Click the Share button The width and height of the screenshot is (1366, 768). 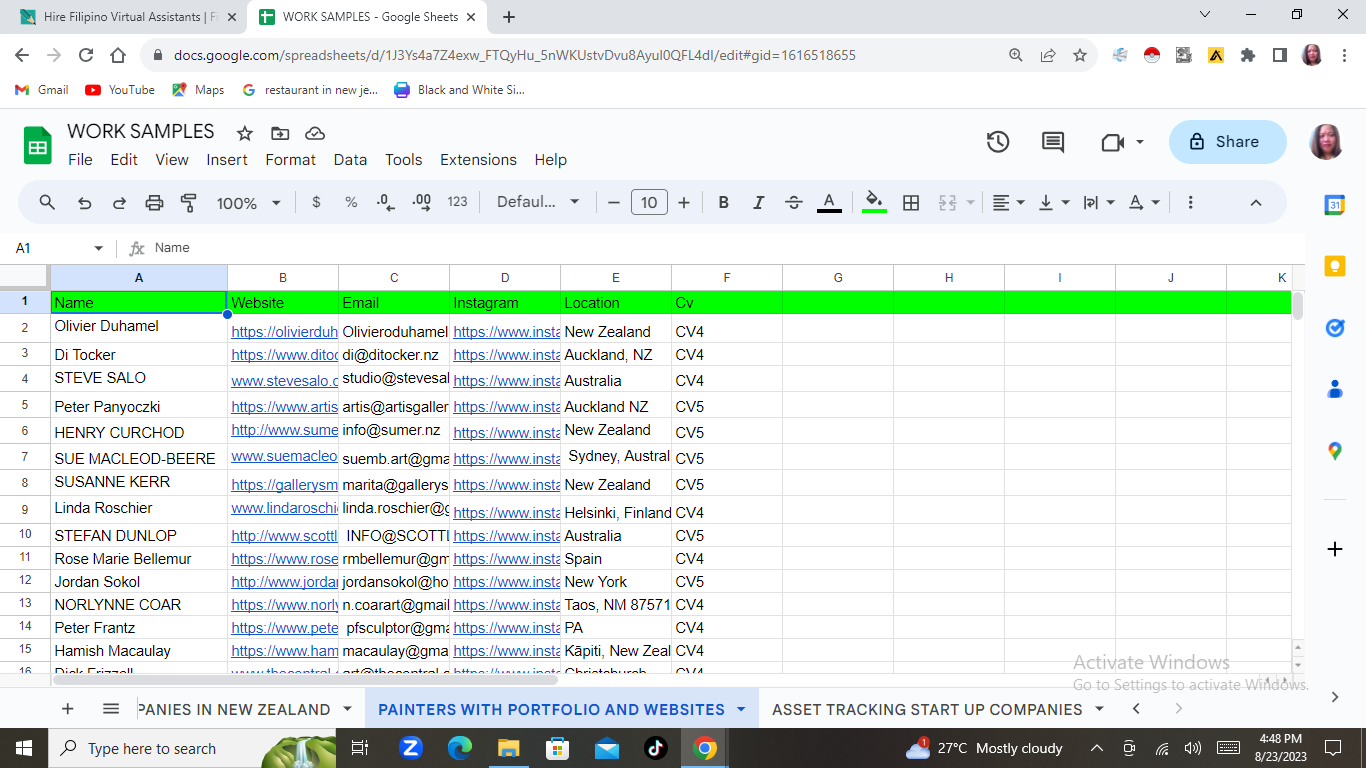1227,142
